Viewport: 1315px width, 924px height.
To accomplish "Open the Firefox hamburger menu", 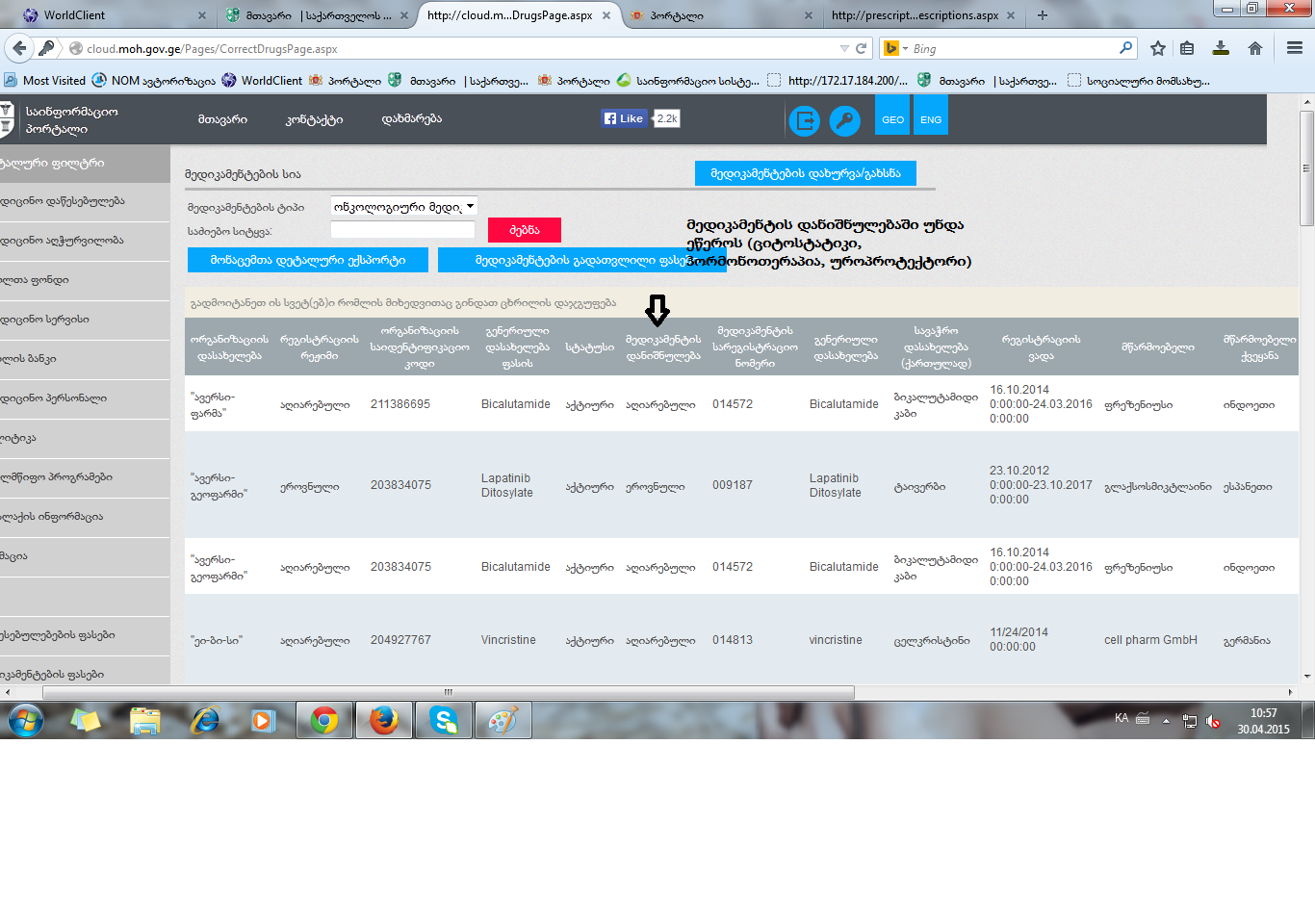I will pos(1295,48).
